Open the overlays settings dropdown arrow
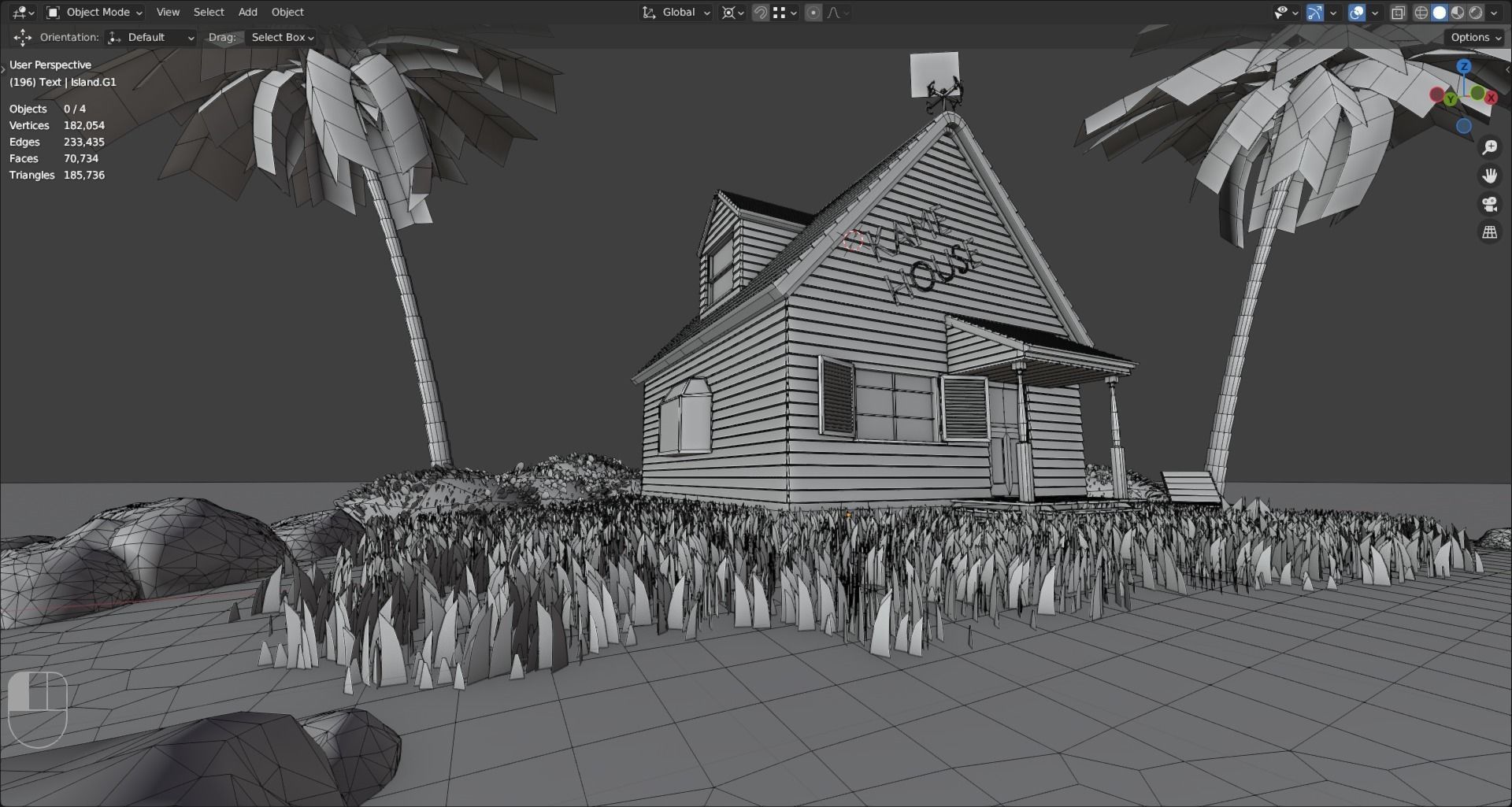 1374,12
